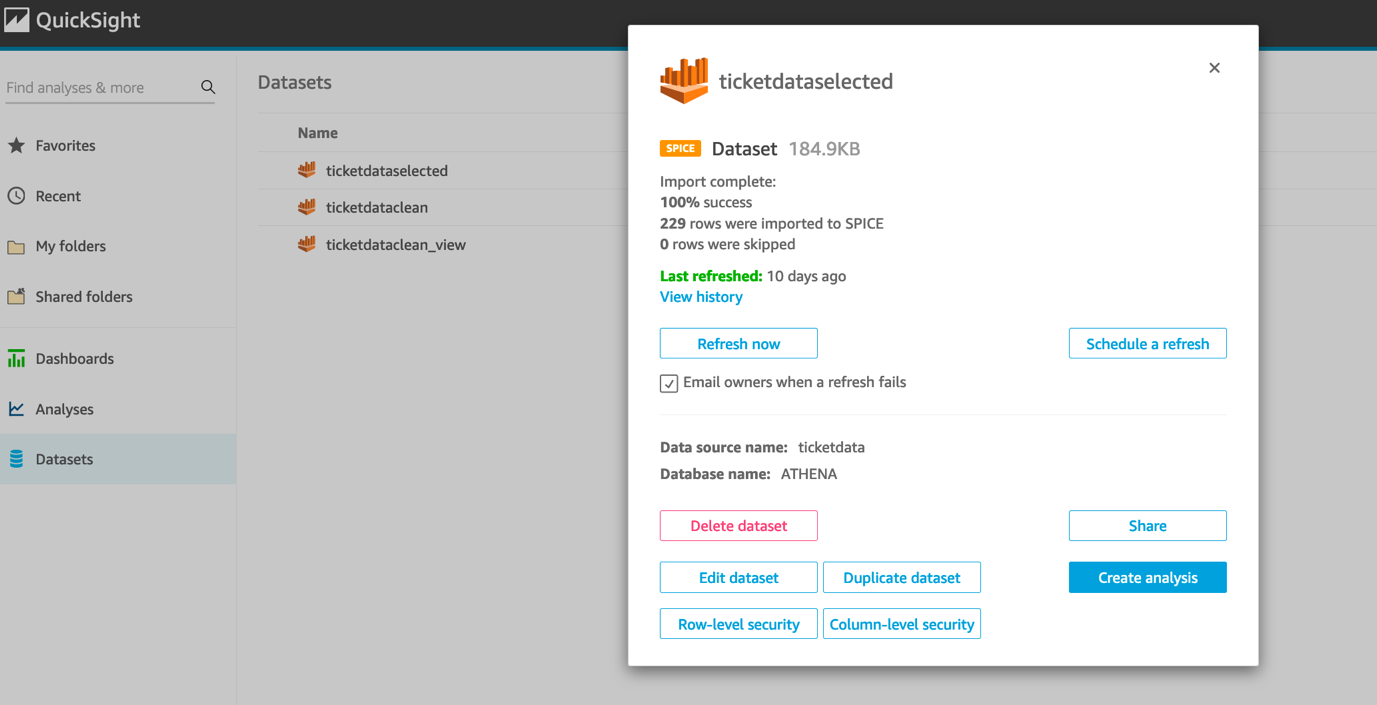Uncheck Email owners when a refresh fails
The height and width of the screenshot is (705, 1377).
(x=669, y=383)
